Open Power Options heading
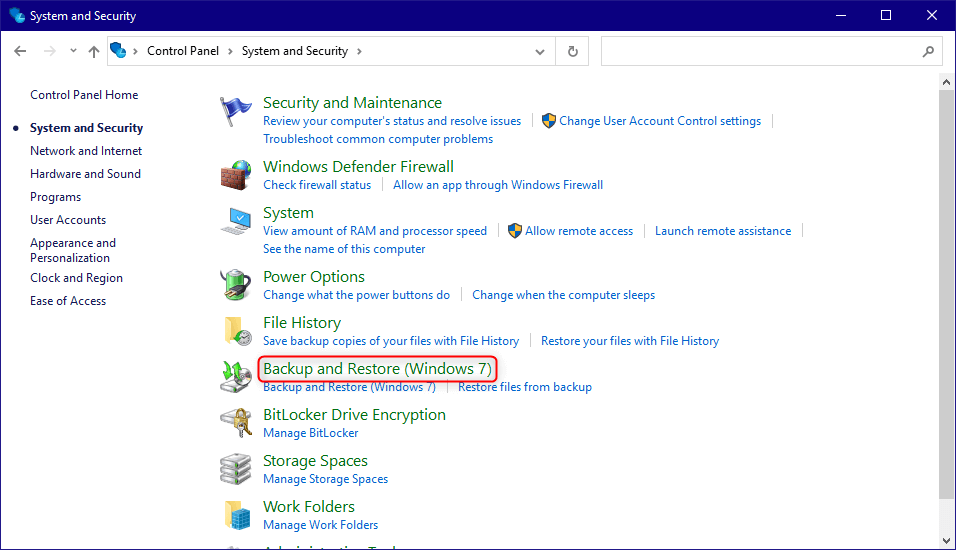Image resolution: width=956 pixels, height=550 pixels. [314, 277]
